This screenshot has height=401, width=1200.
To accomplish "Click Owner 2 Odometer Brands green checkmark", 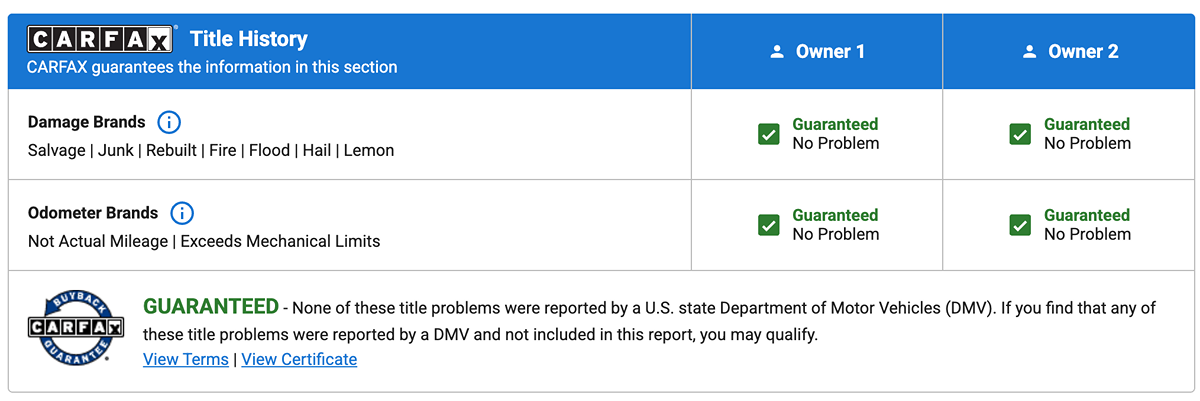I will 1020,225.
